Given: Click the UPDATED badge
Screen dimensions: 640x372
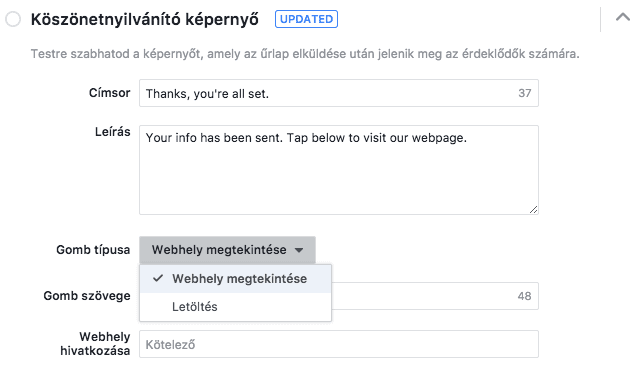Looking at the screenshot, I should pyautogui.click(x=306, y=19).
